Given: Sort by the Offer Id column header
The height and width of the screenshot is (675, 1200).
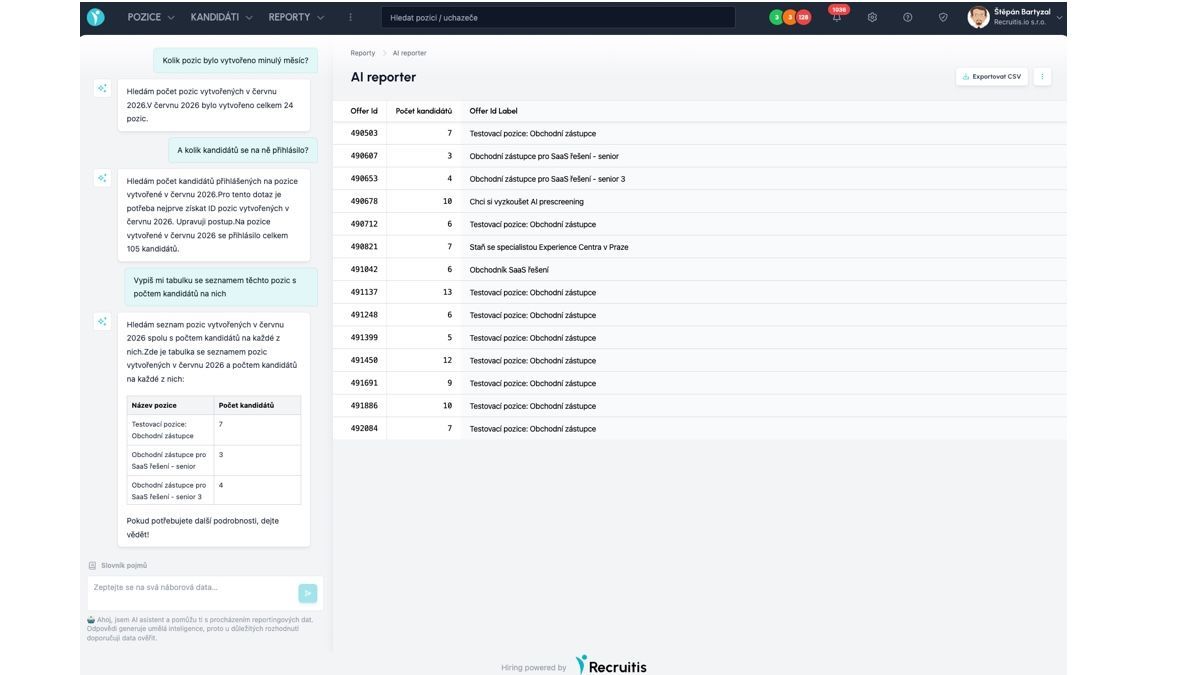Looking at the screenshot, I should pyautogui.click(x=364, y=111).
